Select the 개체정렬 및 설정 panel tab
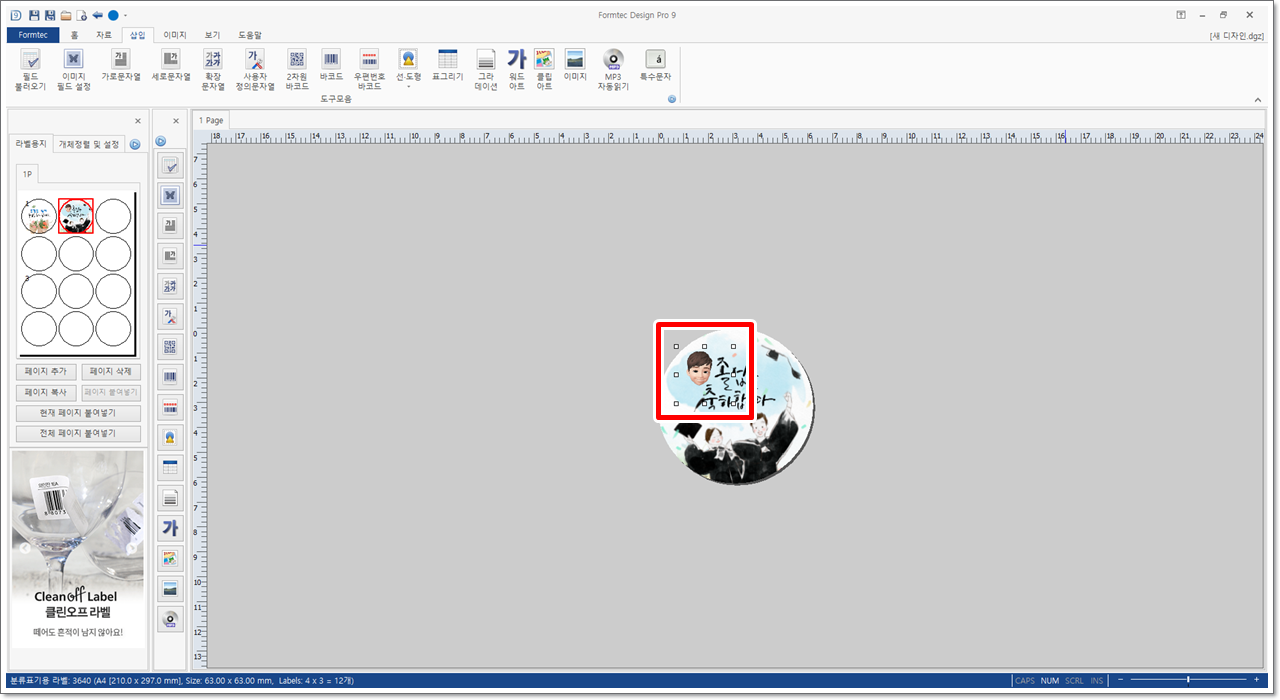 coord(89,144)
